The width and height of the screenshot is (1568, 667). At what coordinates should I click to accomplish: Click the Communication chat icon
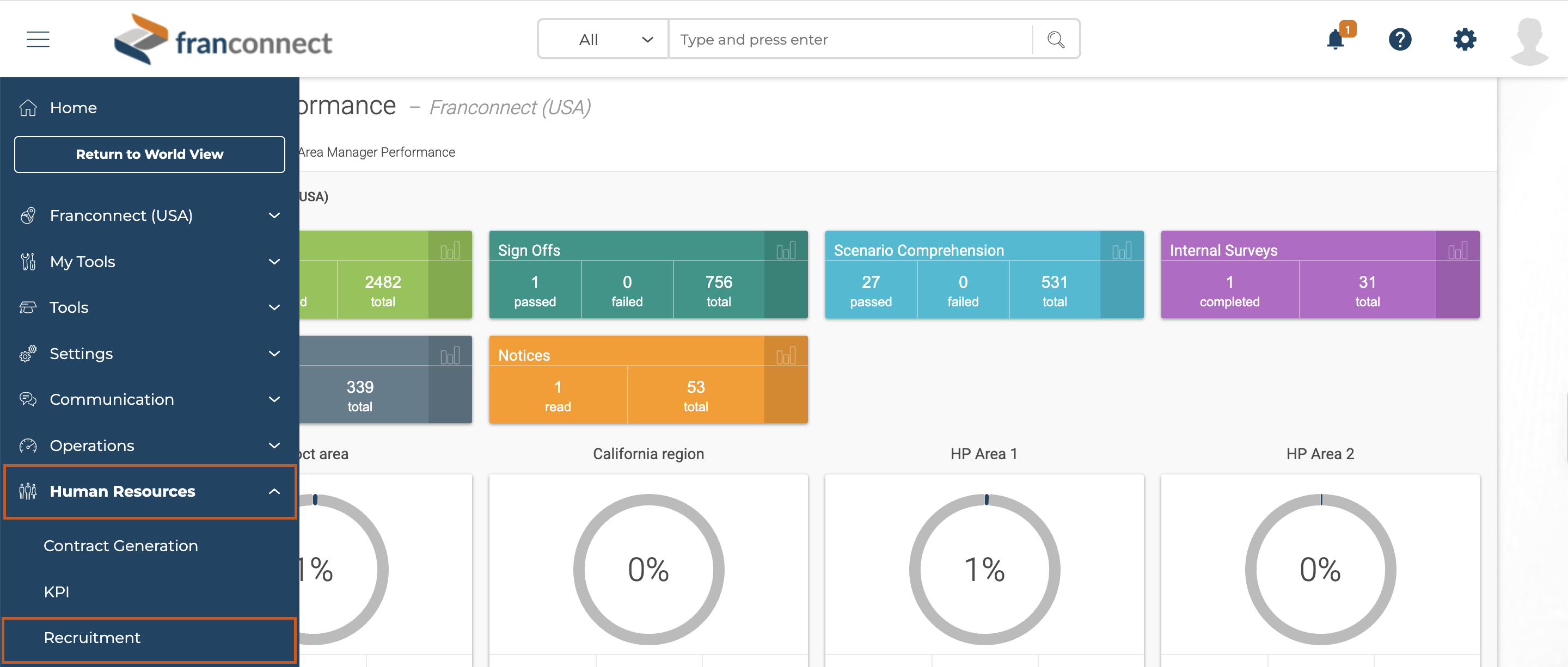(x=28, y=399)
